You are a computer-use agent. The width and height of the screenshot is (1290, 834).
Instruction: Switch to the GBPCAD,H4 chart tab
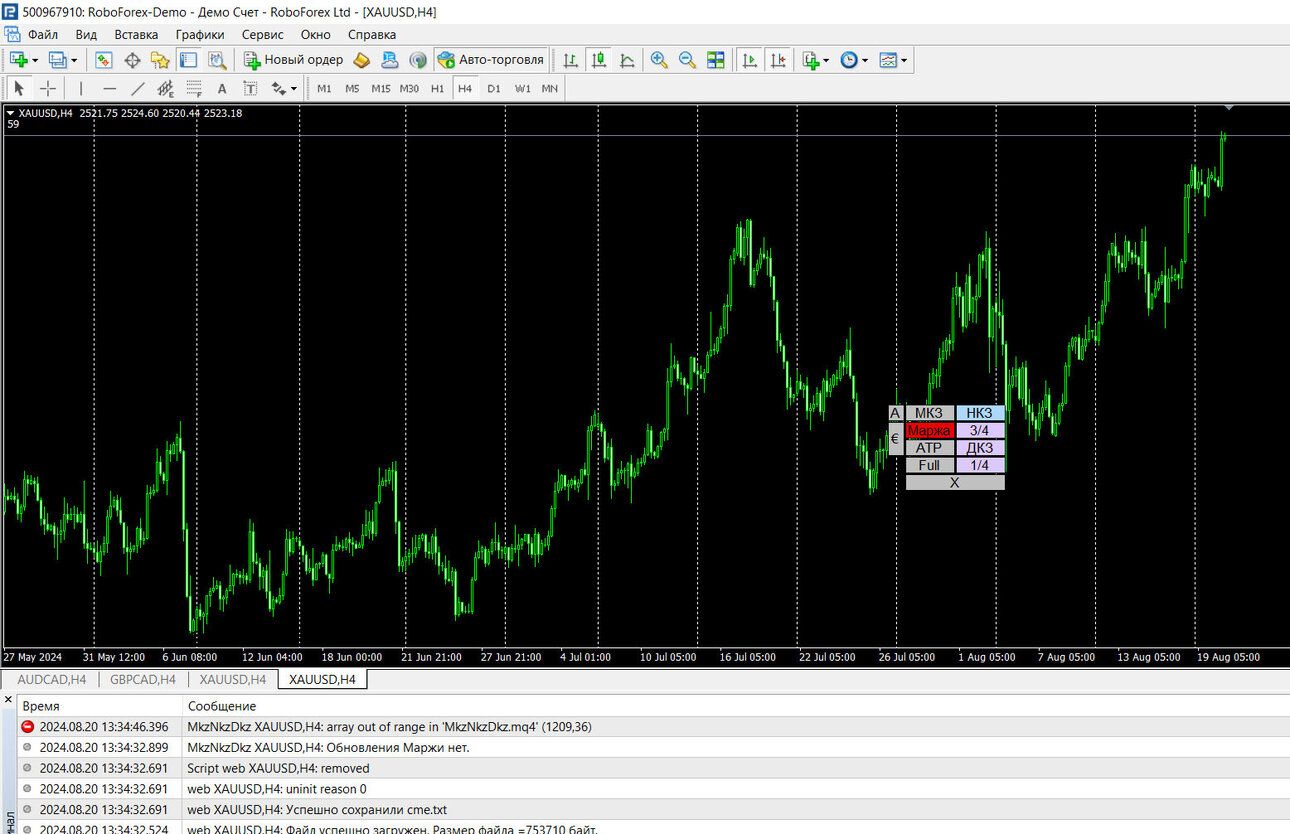(x=143, y=680)
